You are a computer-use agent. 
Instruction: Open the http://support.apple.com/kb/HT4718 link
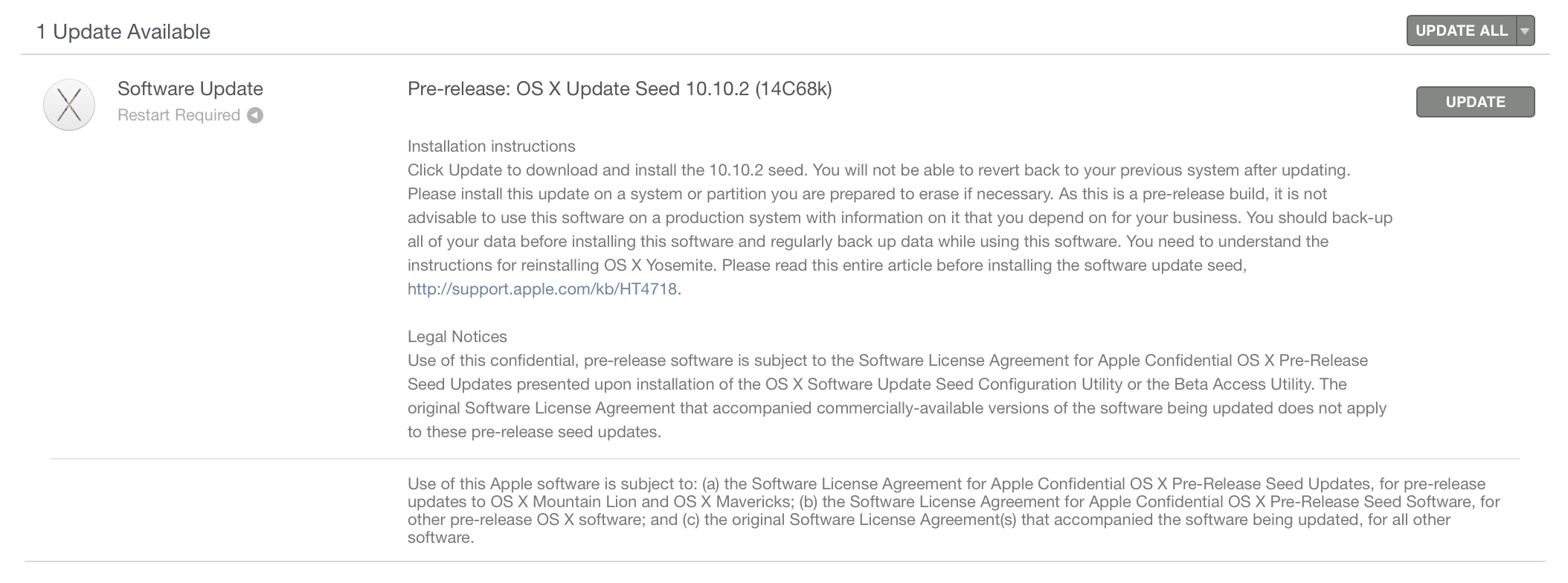pyautogui.click(x=542, y=289)
